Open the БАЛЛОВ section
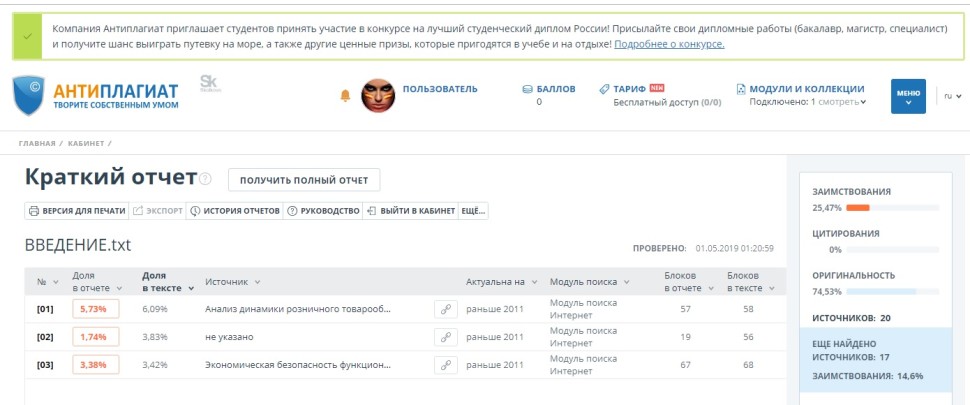 click(549, 89)
